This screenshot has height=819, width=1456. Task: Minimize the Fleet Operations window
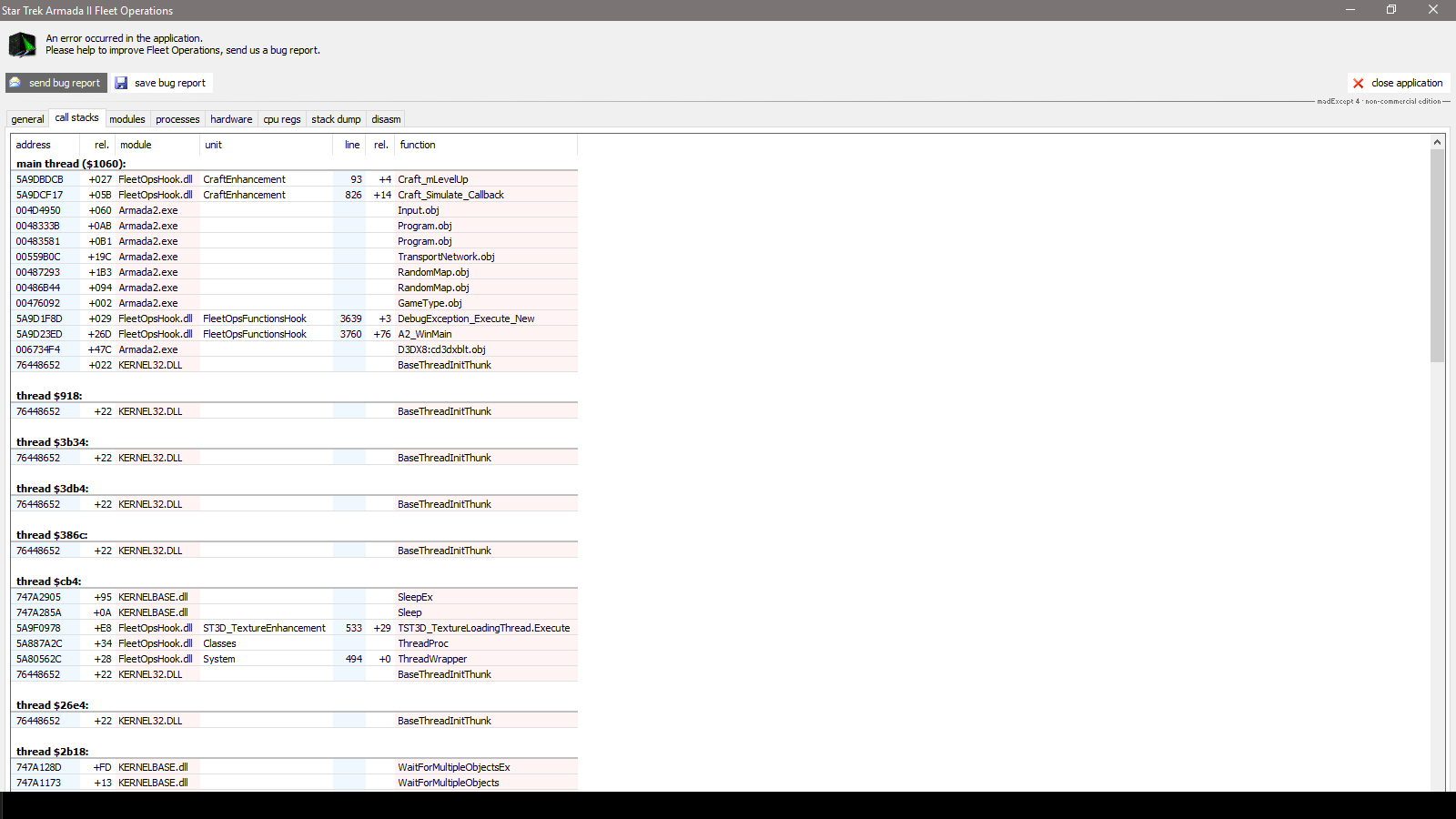(1350, 10)
